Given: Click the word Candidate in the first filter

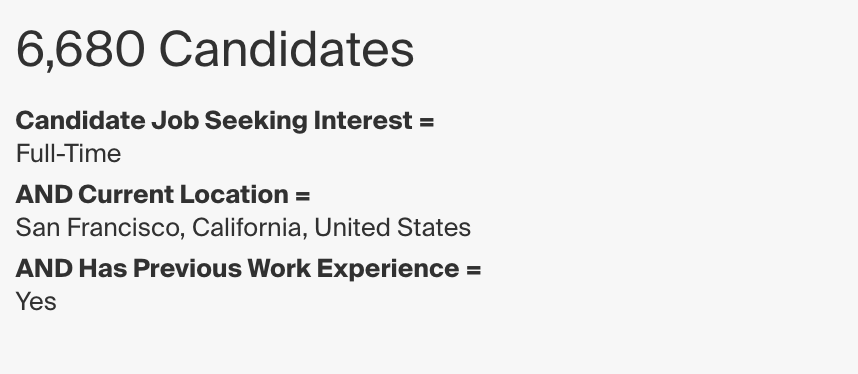Looking at the screenshot, I should pos(80,120).
